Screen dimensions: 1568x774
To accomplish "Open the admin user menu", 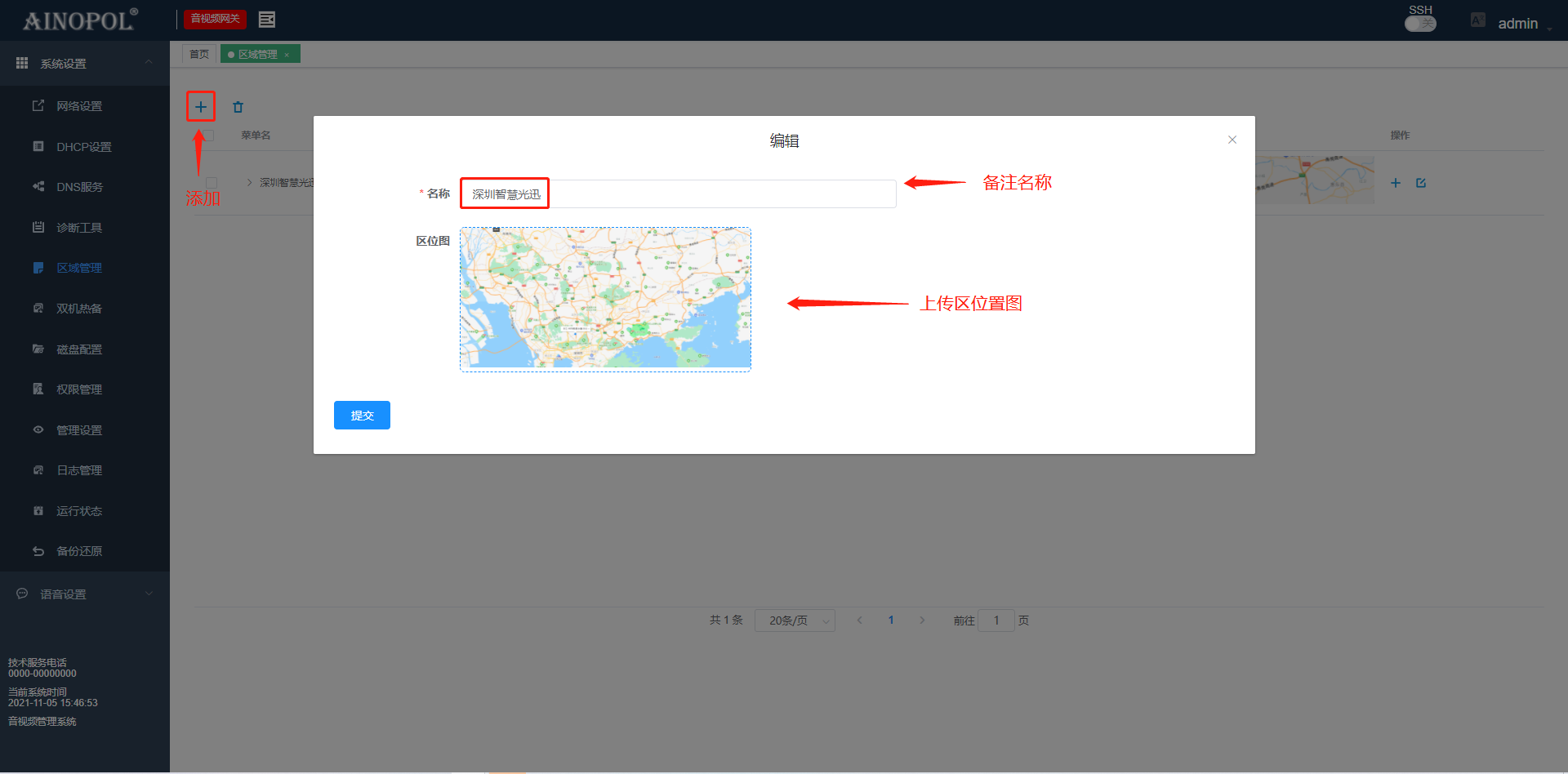I will (x=1517, y=24).
